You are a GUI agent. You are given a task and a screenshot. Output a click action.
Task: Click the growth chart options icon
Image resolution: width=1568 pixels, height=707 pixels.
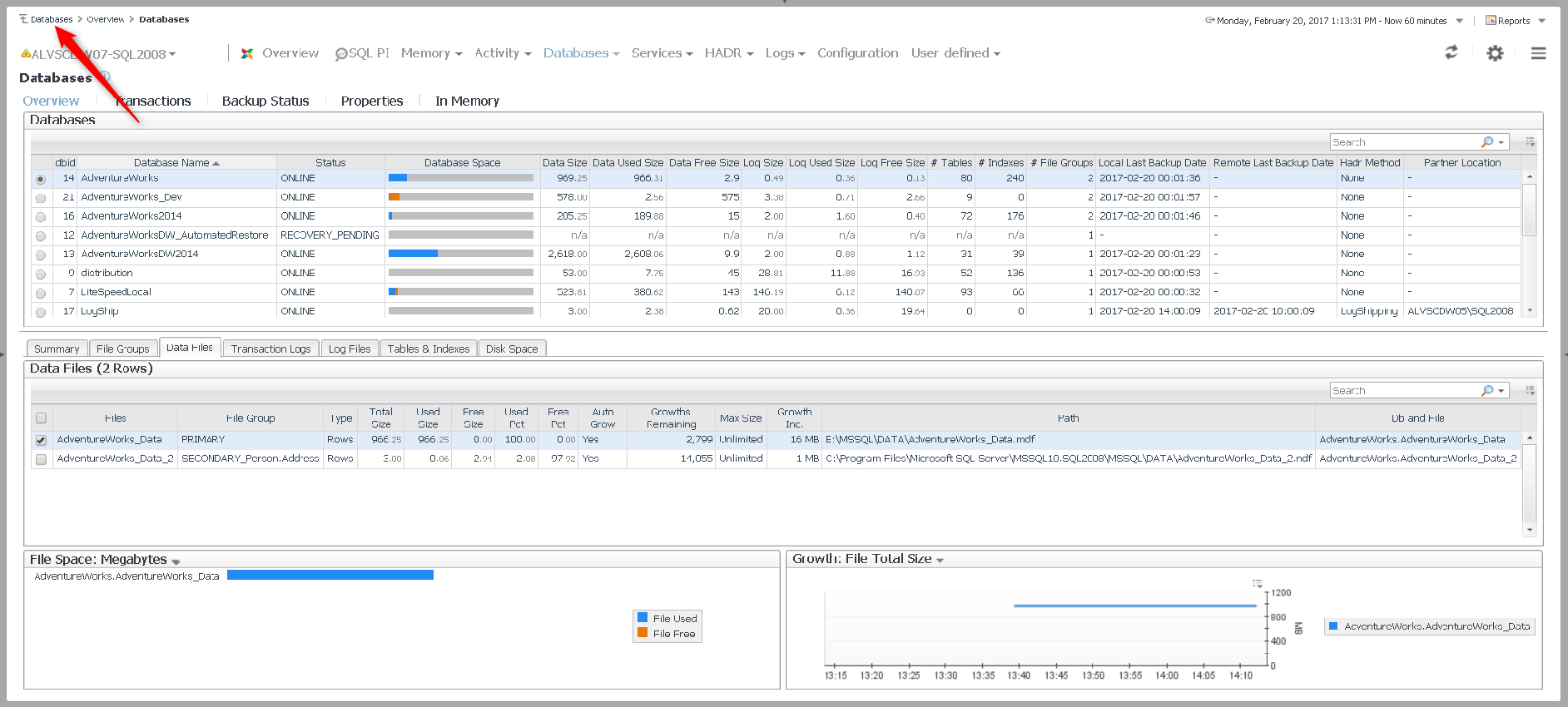point(1257,584)
